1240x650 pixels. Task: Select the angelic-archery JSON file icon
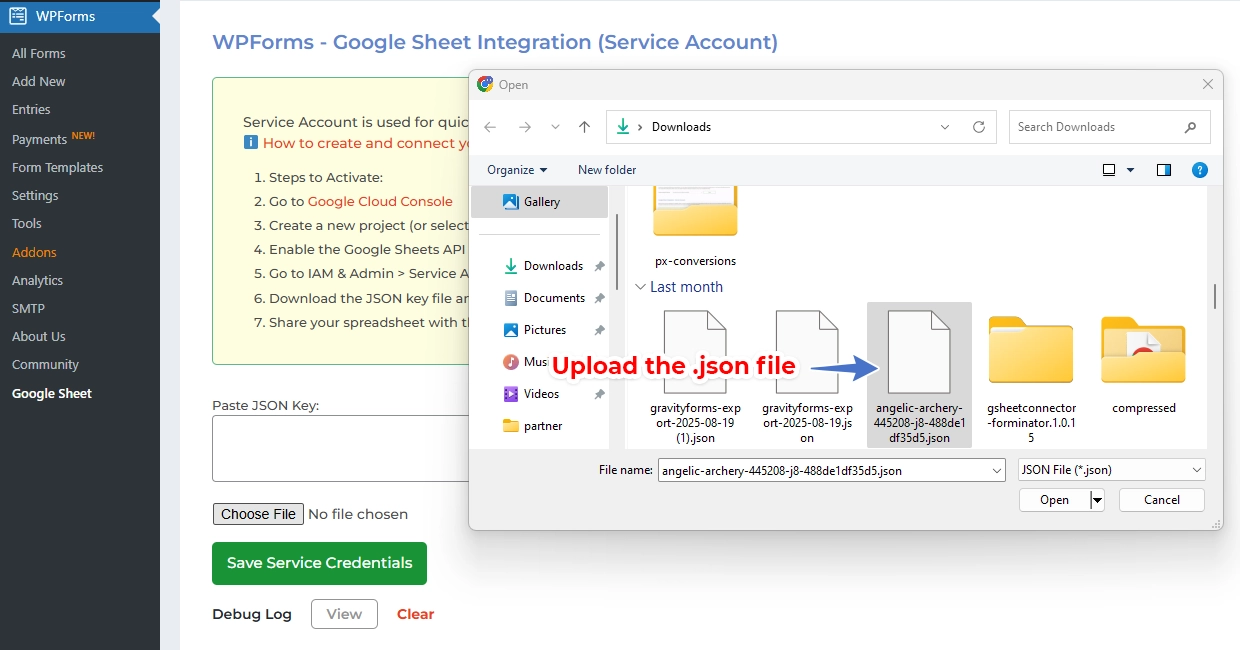pyautogui.click(x=919, y=352)
